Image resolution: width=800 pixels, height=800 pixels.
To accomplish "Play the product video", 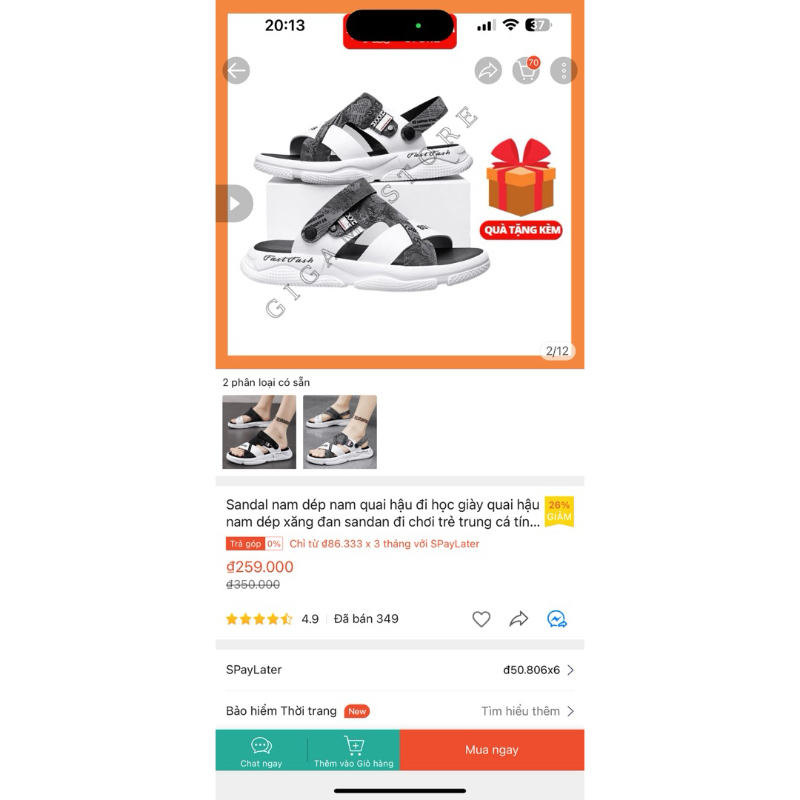I will click(234, 204).
